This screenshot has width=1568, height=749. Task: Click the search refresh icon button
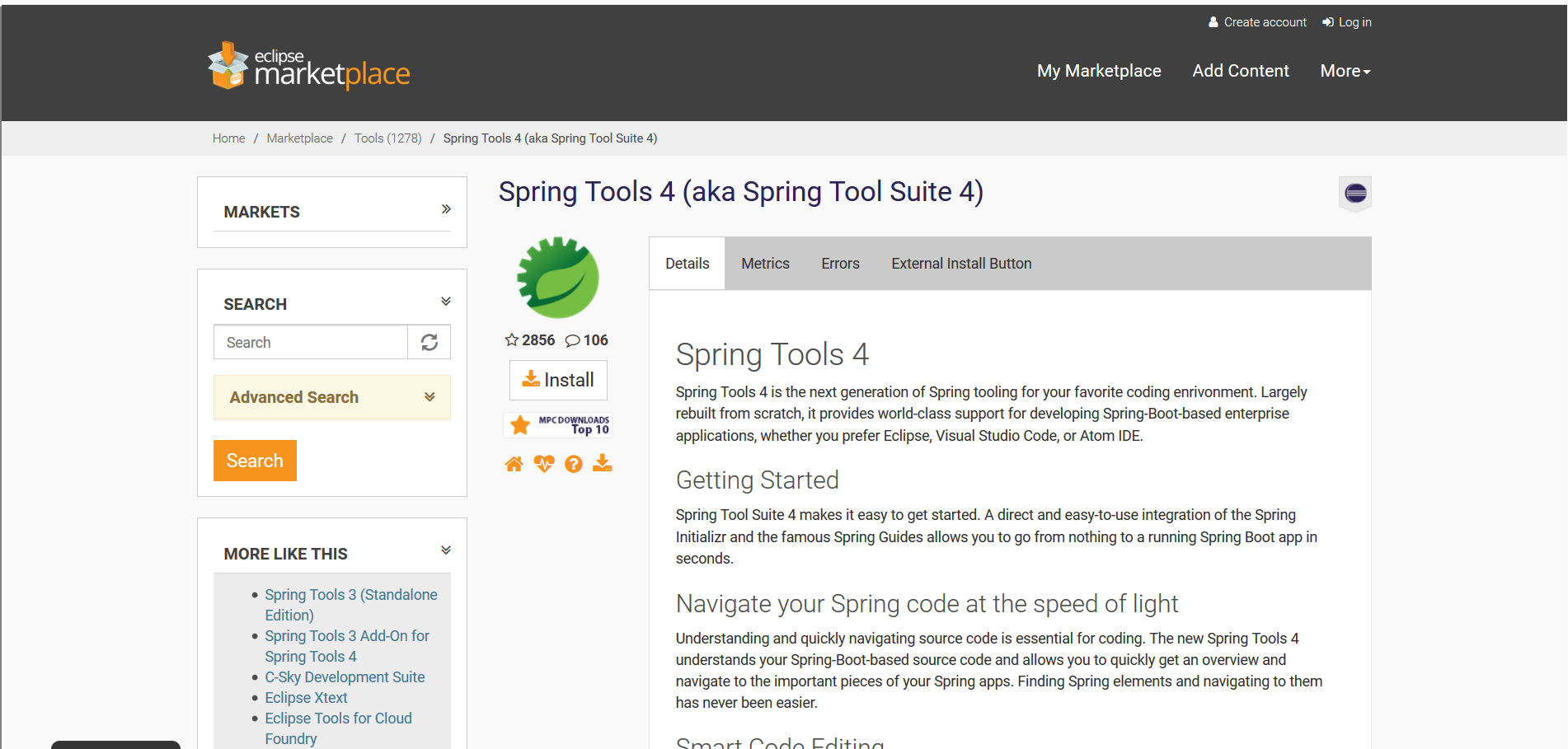(x=430, y=343)
